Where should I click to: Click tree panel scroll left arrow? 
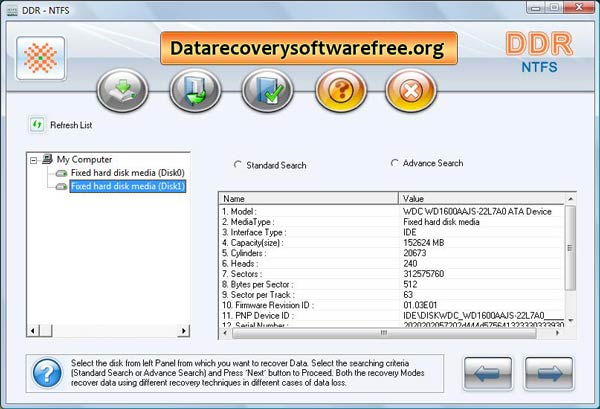[33, 331]
